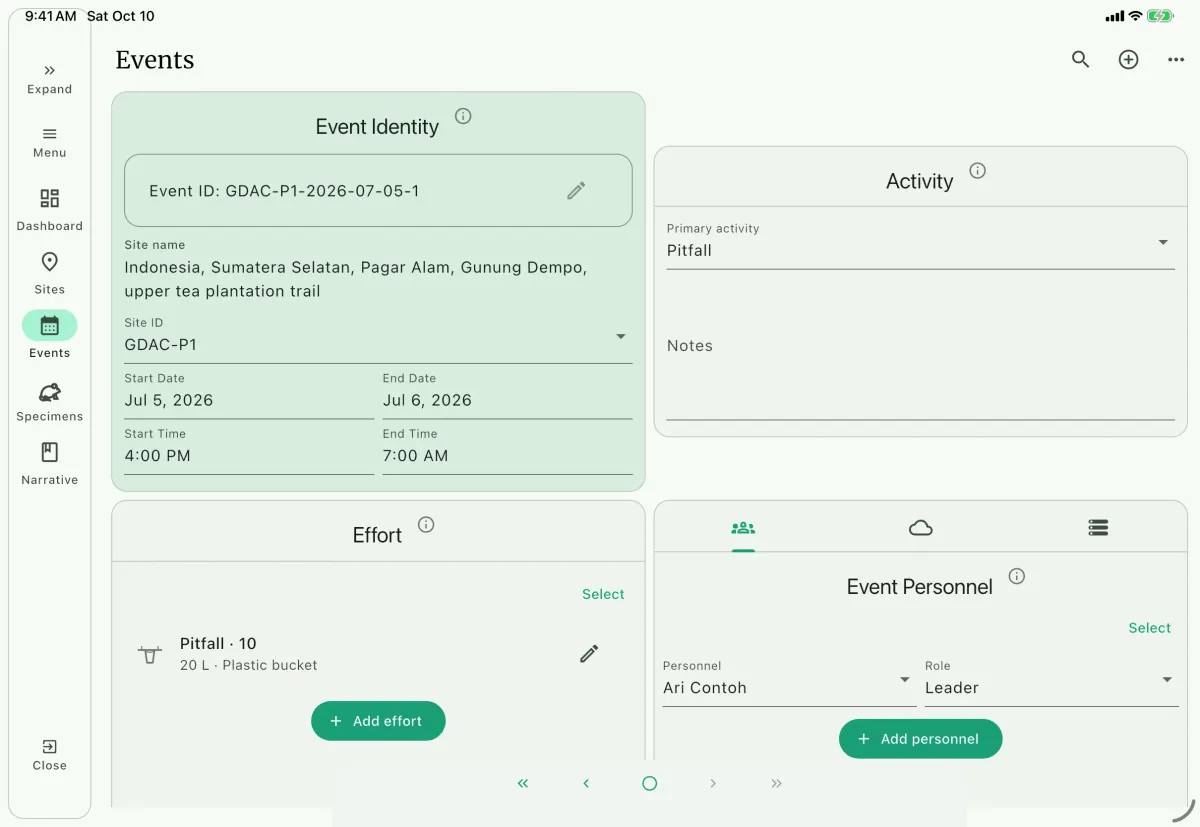
Task: Show info for the Activity card
Action: [978, 171]
